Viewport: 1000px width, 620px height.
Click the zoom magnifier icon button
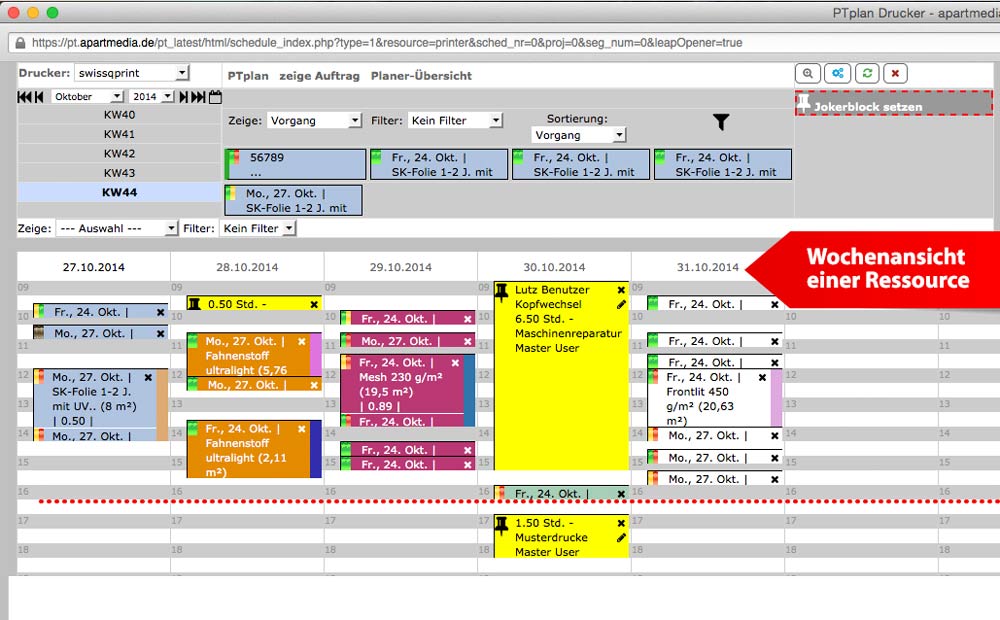(808, 74)
